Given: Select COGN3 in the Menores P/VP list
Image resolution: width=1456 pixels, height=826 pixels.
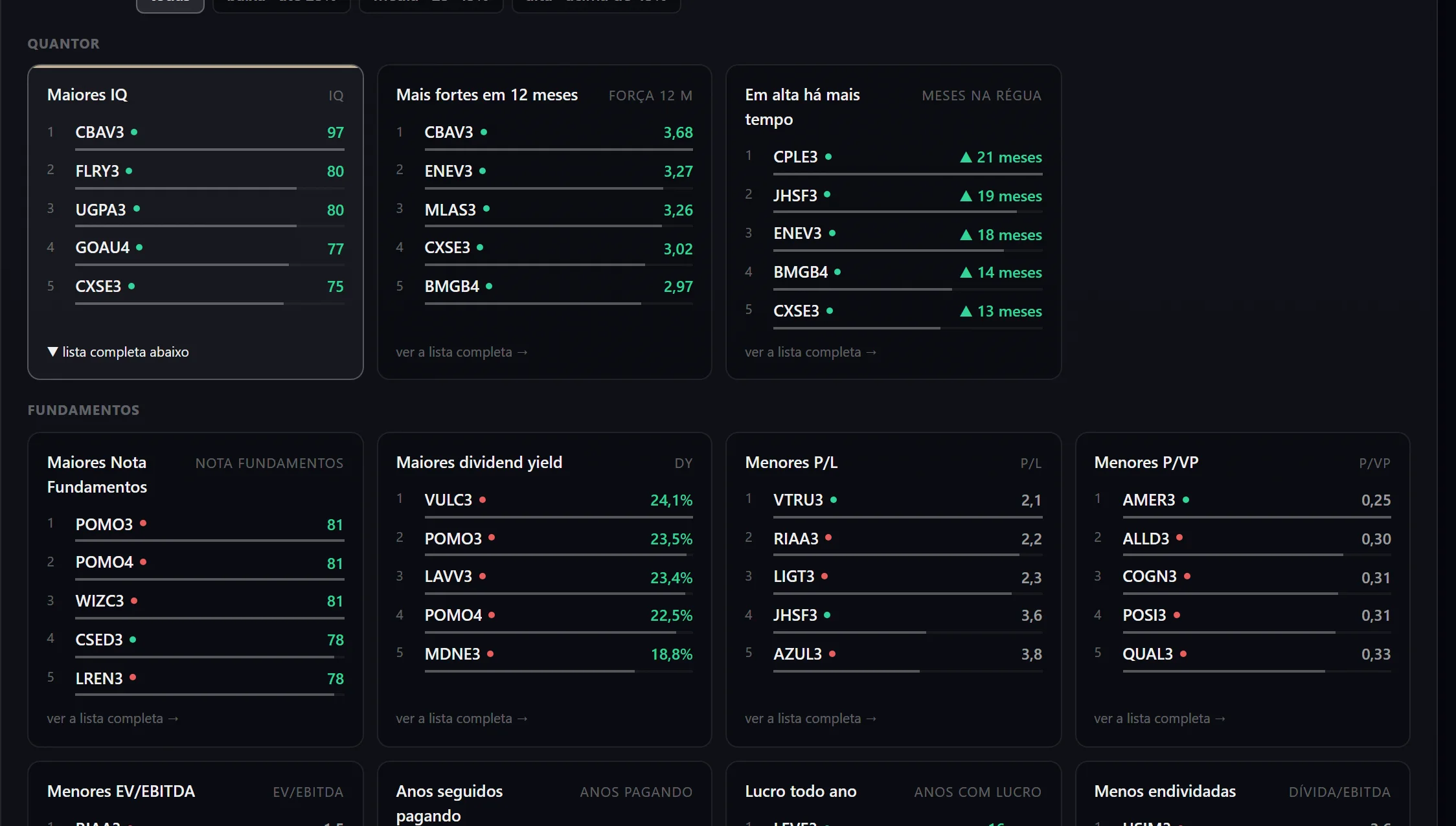Looking at the screenshot, I should point(1149,576).
